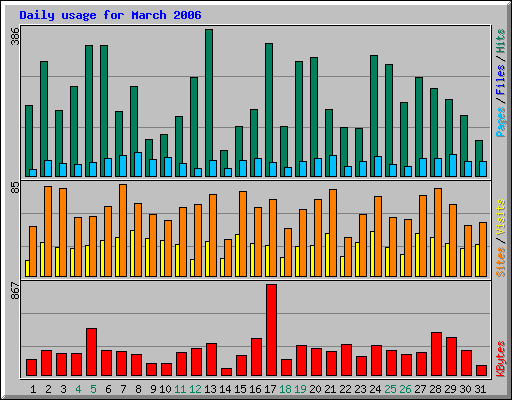
Task: Select weekend day 19 label
Action: (x=300, y=389)
